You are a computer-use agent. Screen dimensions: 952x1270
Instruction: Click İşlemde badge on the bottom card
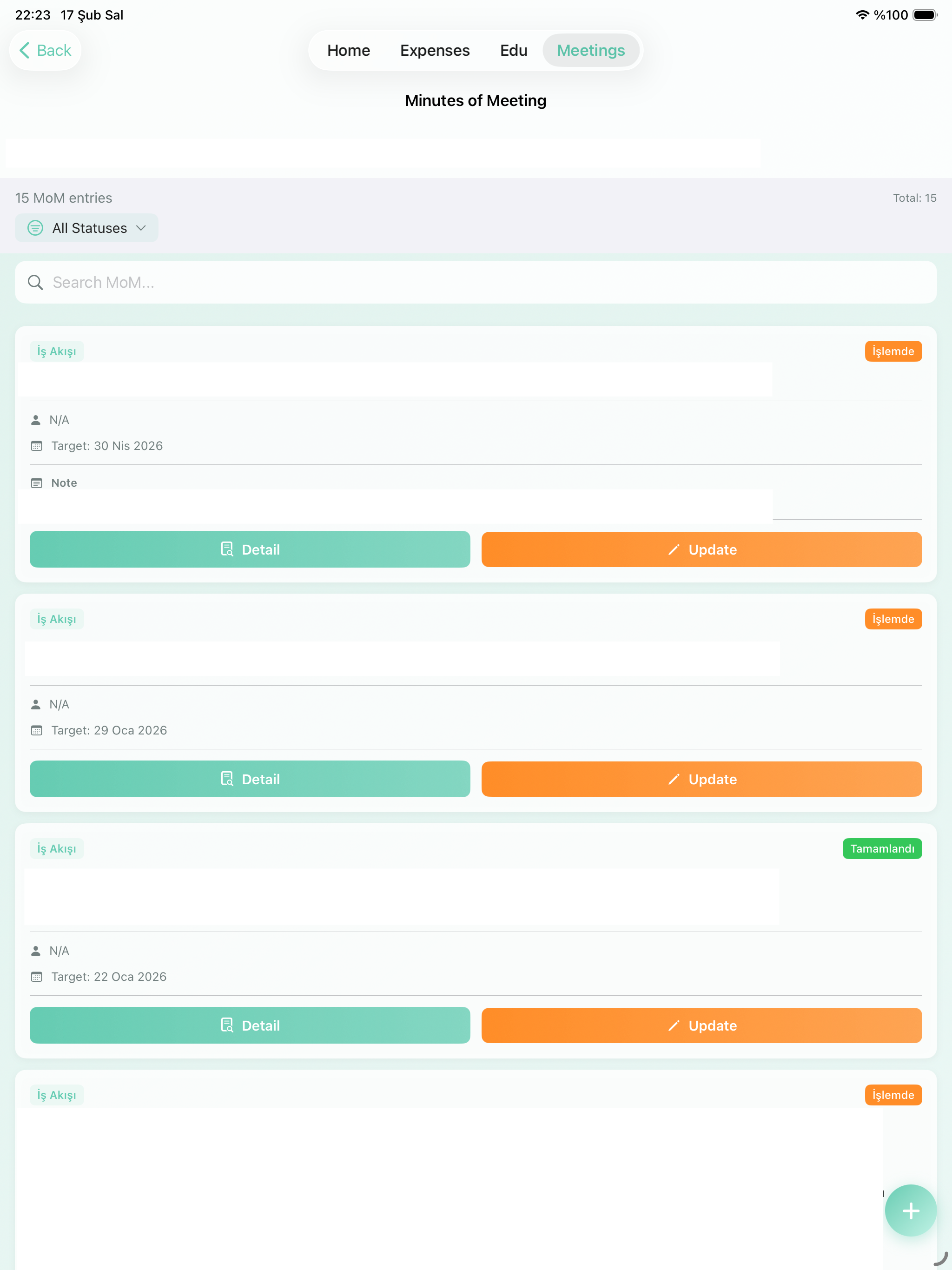893,1095
